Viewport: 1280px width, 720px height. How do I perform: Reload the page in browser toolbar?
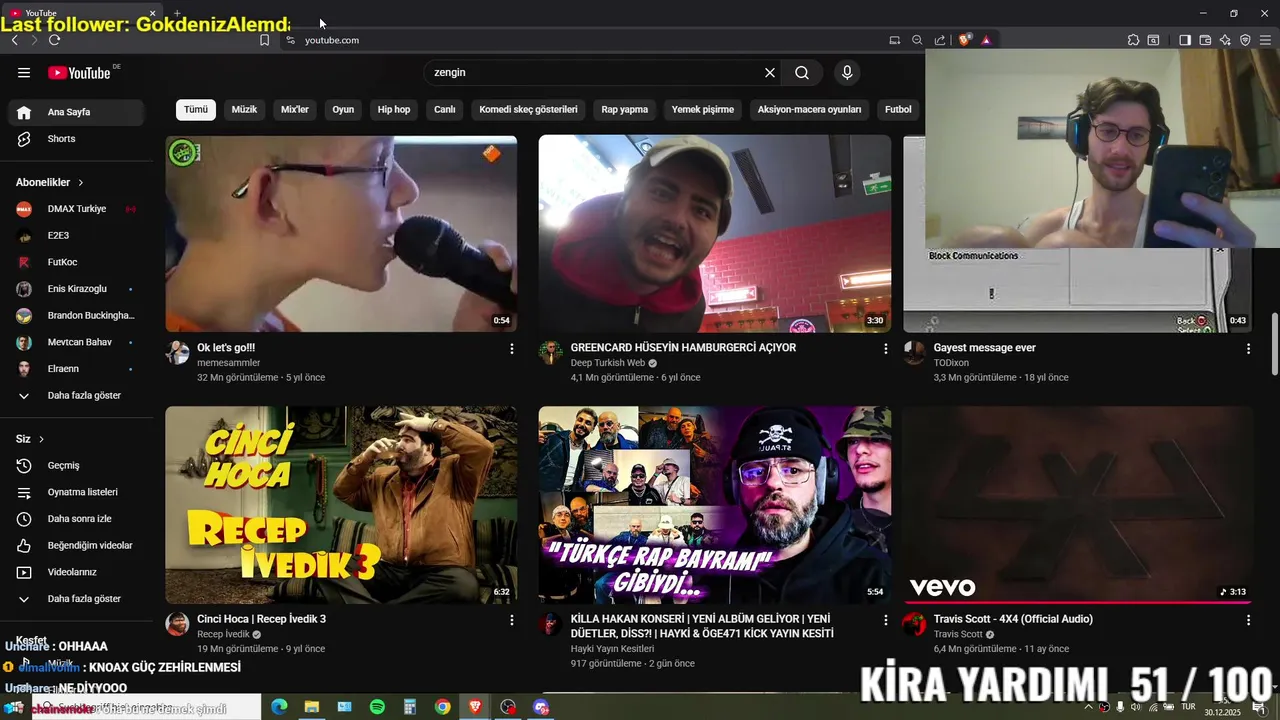[x=54, y=40]
